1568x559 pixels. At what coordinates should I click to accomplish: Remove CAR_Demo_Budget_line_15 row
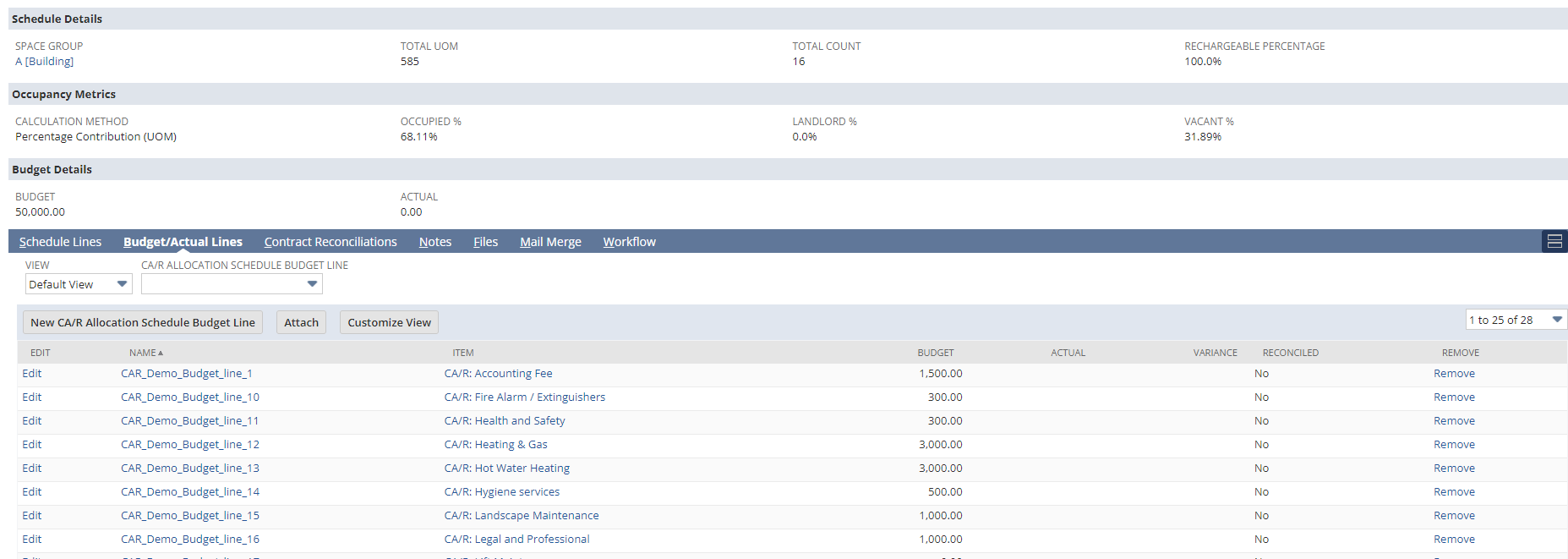click(x=1454, y=515)
